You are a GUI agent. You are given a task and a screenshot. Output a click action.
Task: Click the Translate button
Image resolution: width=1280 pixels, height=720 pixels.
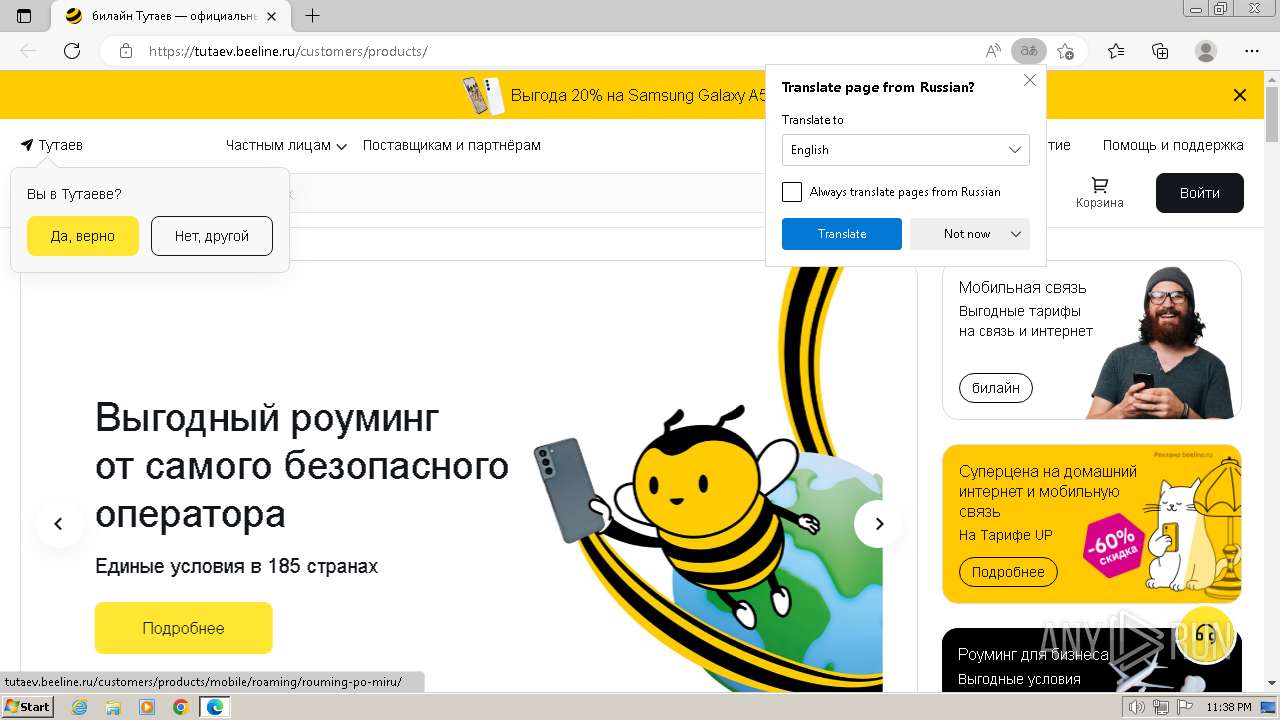(x=842, y=234)
